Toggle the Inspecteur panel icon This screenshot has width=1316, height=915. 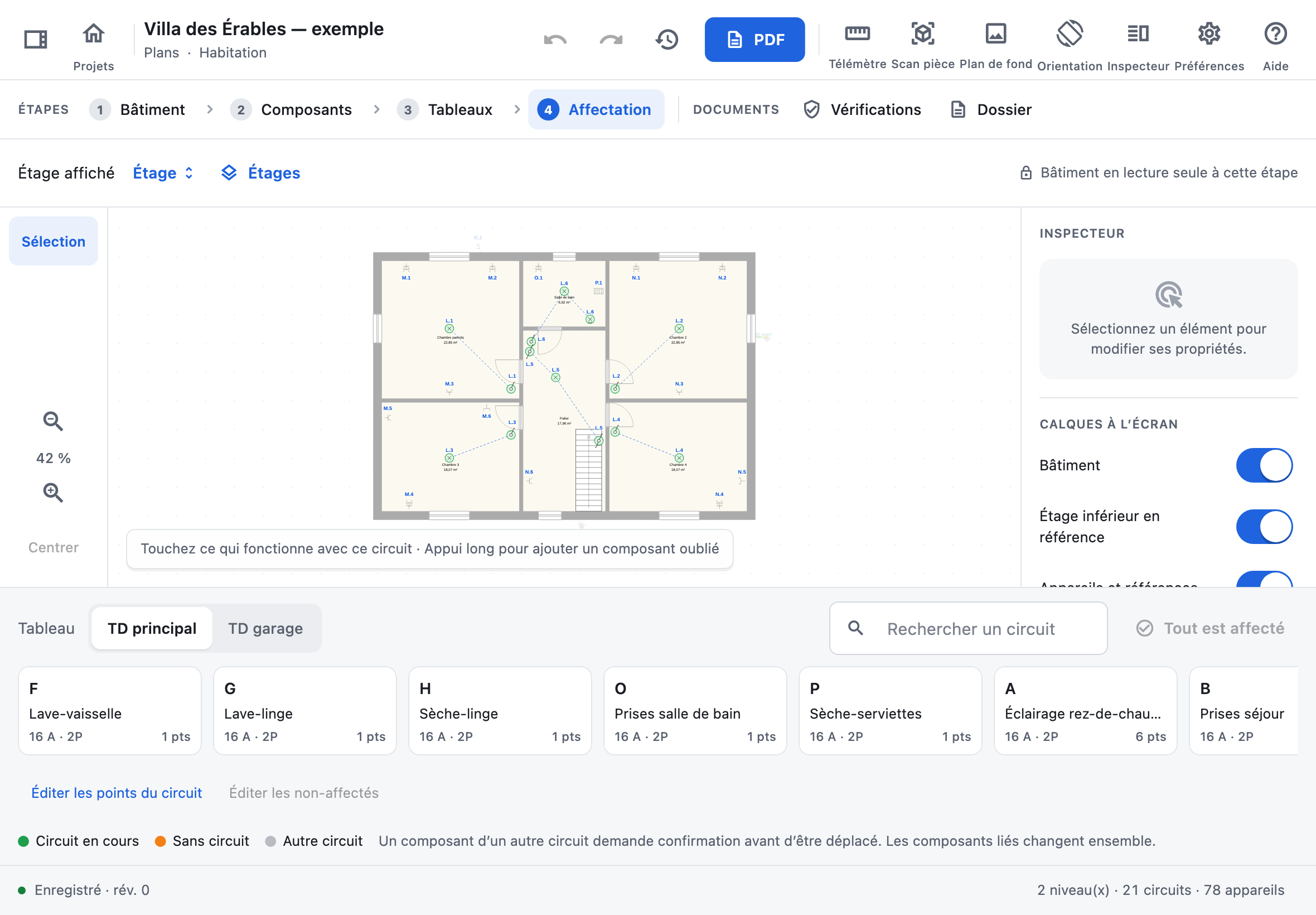click(1138, 34)
